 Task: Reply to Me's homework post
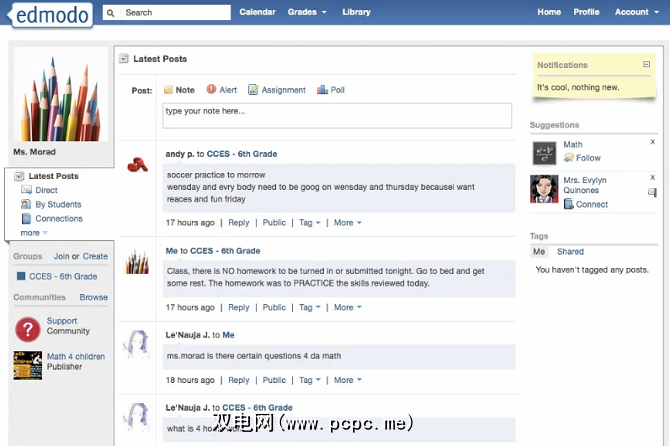point(238,307)
